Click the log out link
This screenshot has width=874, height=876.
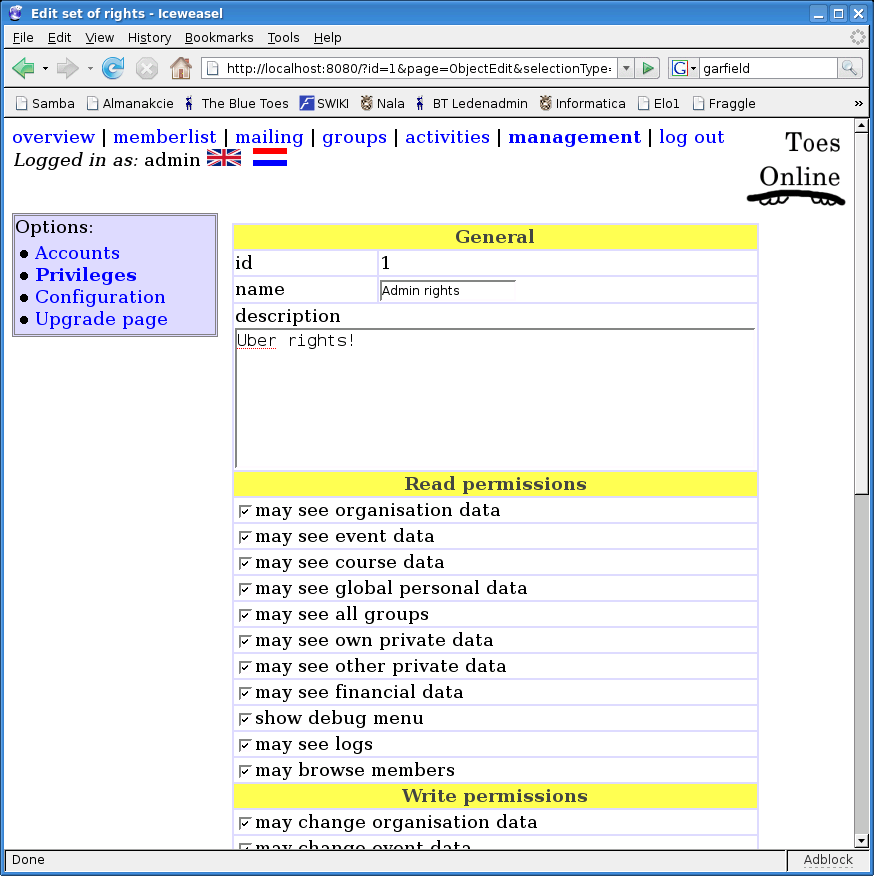(x=691, y=137)
